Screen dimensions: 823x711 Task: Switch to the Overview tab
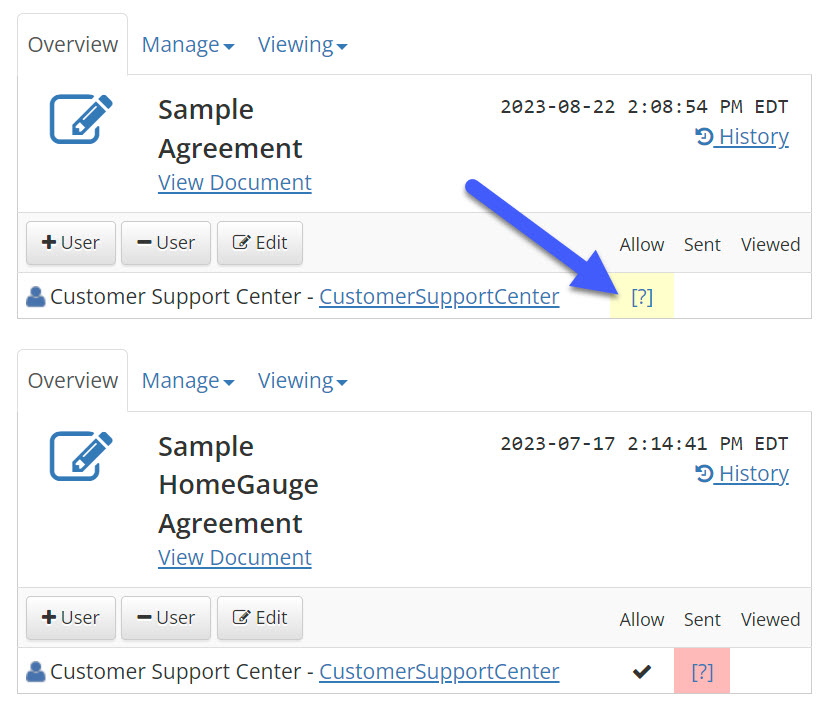[x=71, y=44]
